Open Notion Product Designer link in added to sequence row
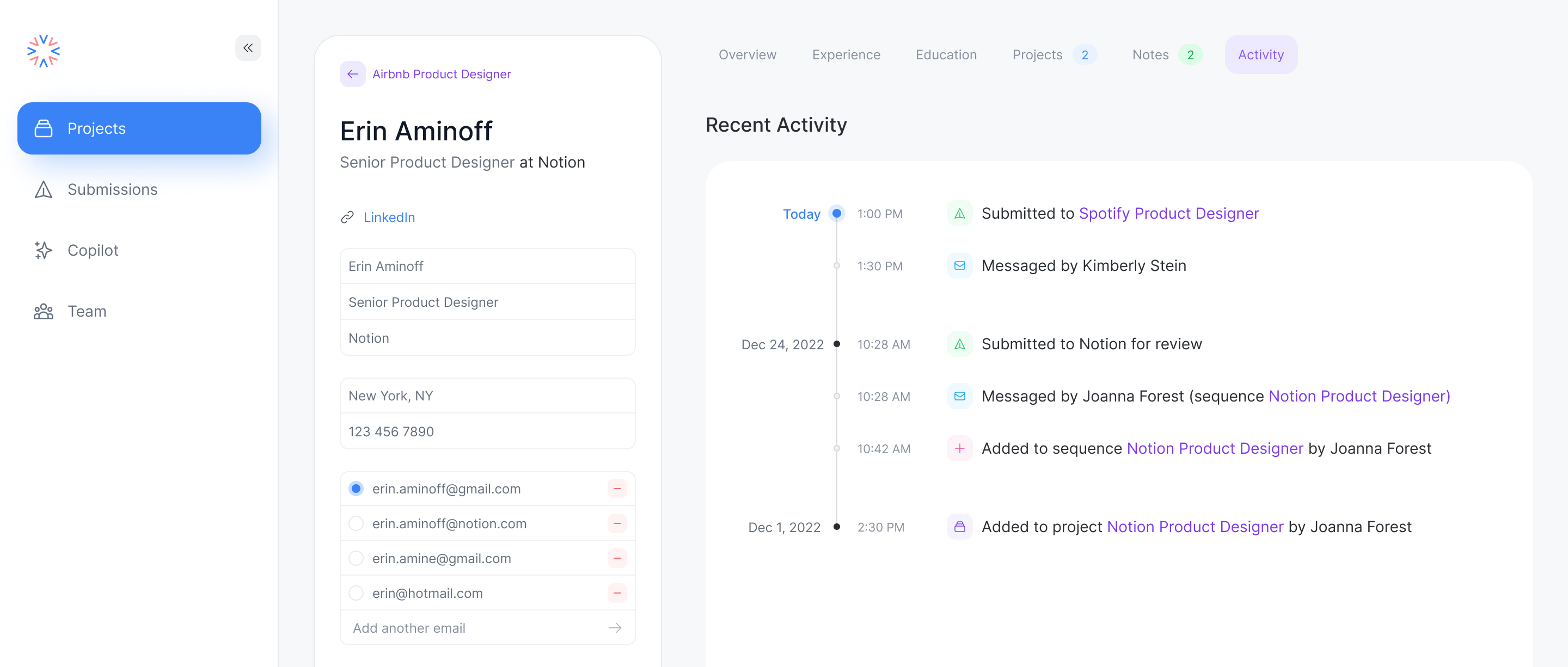 click(1214, 449)
